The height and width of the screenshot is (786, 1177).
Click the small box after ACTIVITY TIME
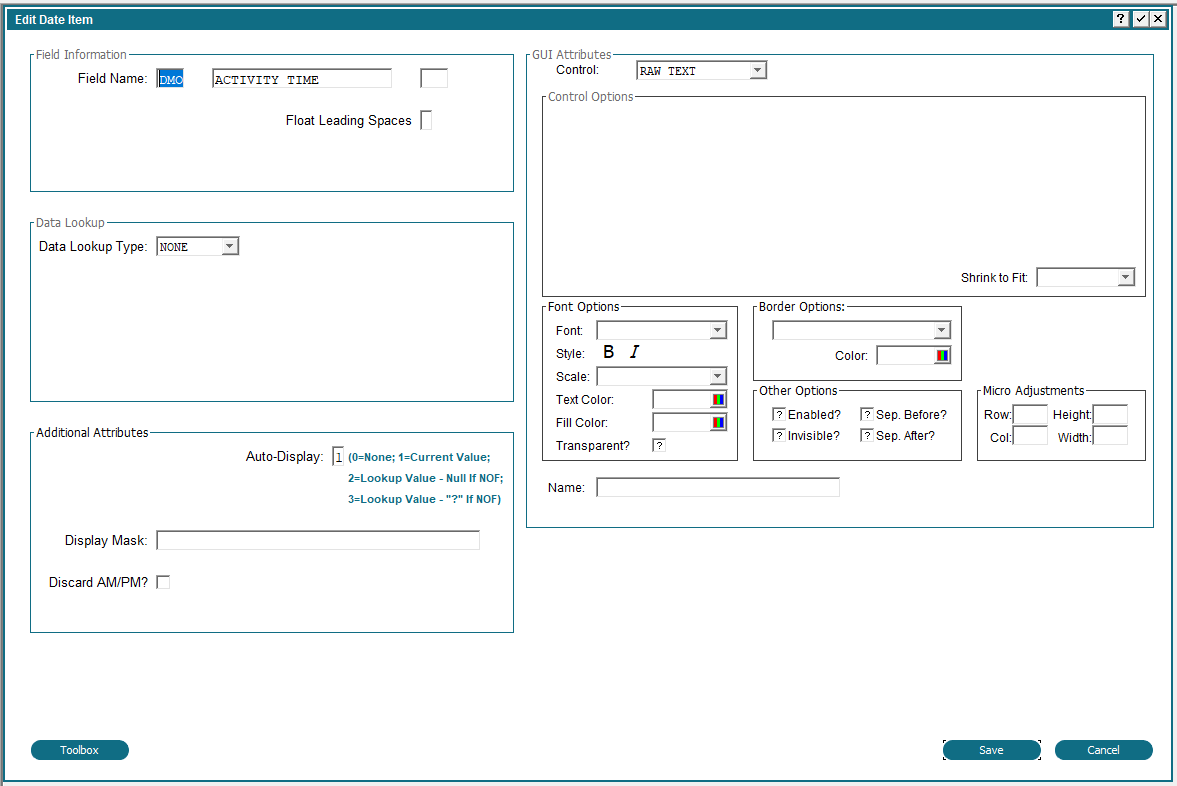pyautogui.click(x=434, y=78)
